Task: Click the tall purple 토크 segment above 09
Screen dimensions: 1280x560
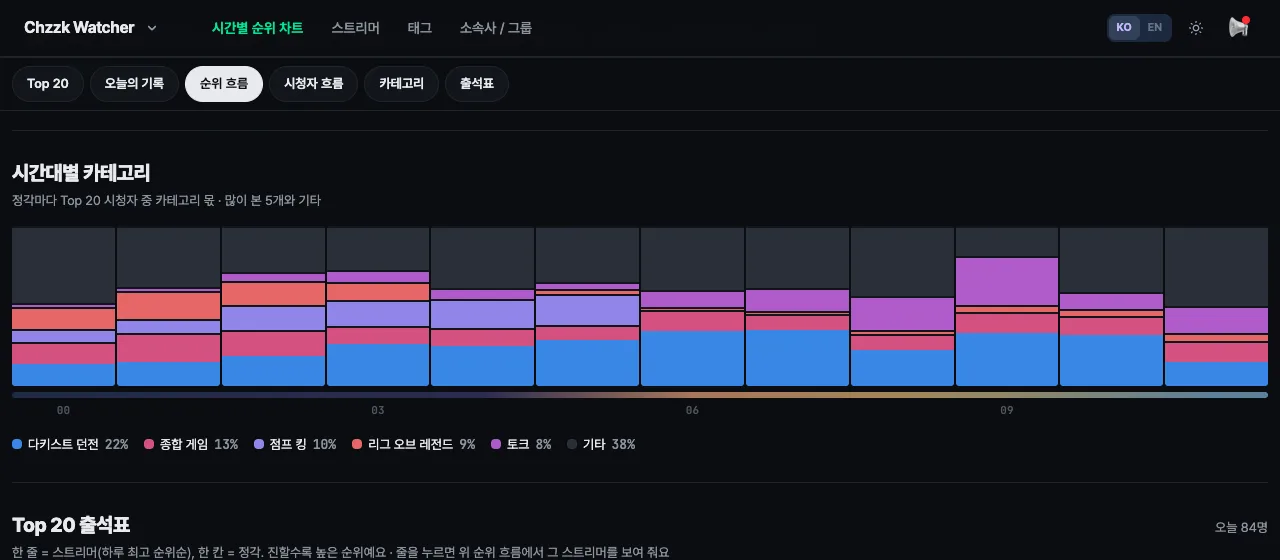Action: [1007, 281]
